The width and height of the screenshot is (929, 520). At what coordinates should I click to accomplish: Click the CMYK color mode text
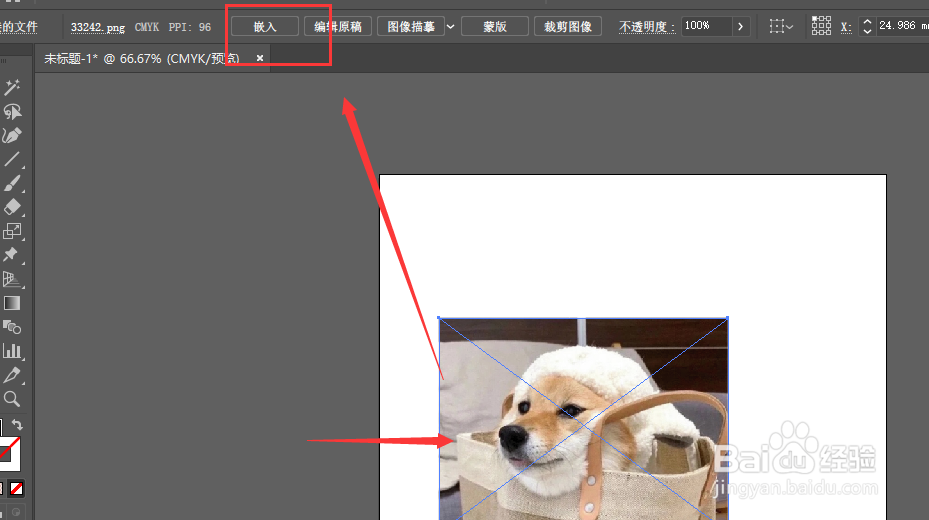click(147, 27)
